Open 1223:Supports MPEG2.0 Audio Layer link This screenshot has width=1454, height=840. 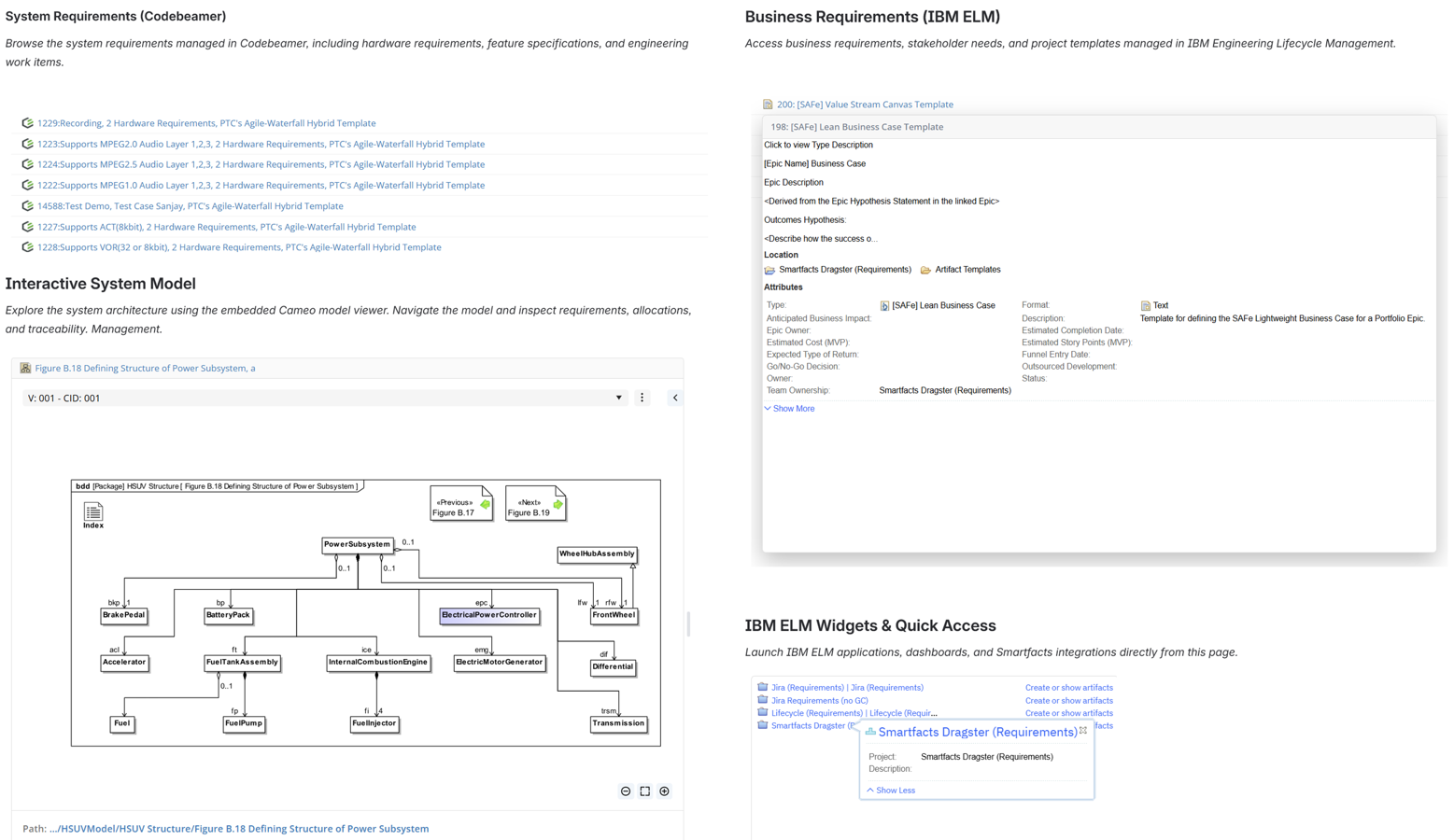[x=261, y=144]
